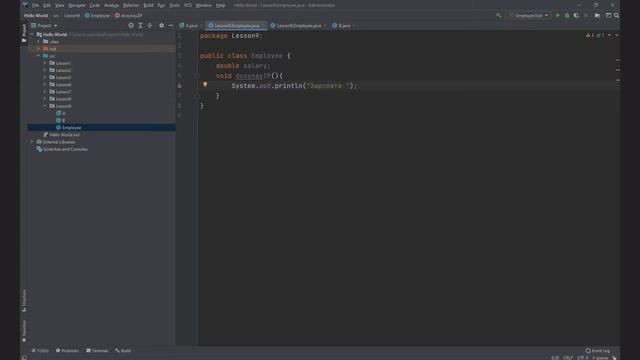Click the yellow lightbulb intention icon
Image resolution: width=640 pixels, height=360 pixels.
(x=205, y=85)
